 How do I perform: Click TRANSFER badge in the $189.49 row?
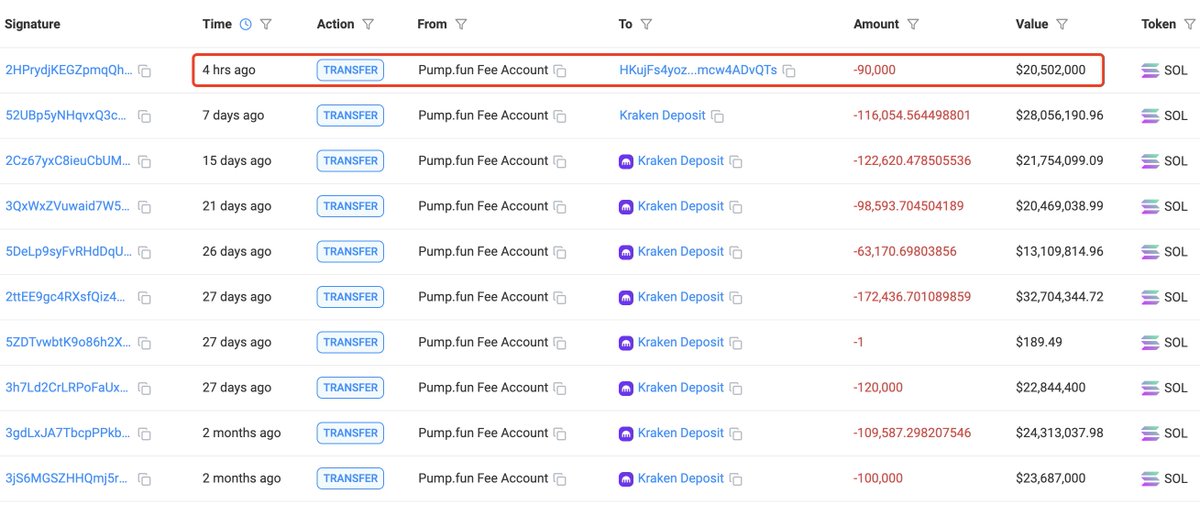[x=350, y=342]
